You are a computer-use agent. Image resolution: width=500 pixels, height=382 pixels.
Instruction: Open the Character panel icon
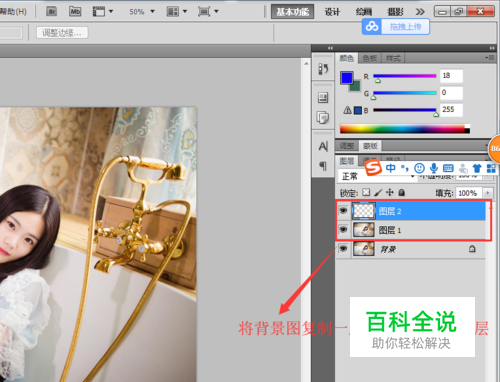(323, 146)
